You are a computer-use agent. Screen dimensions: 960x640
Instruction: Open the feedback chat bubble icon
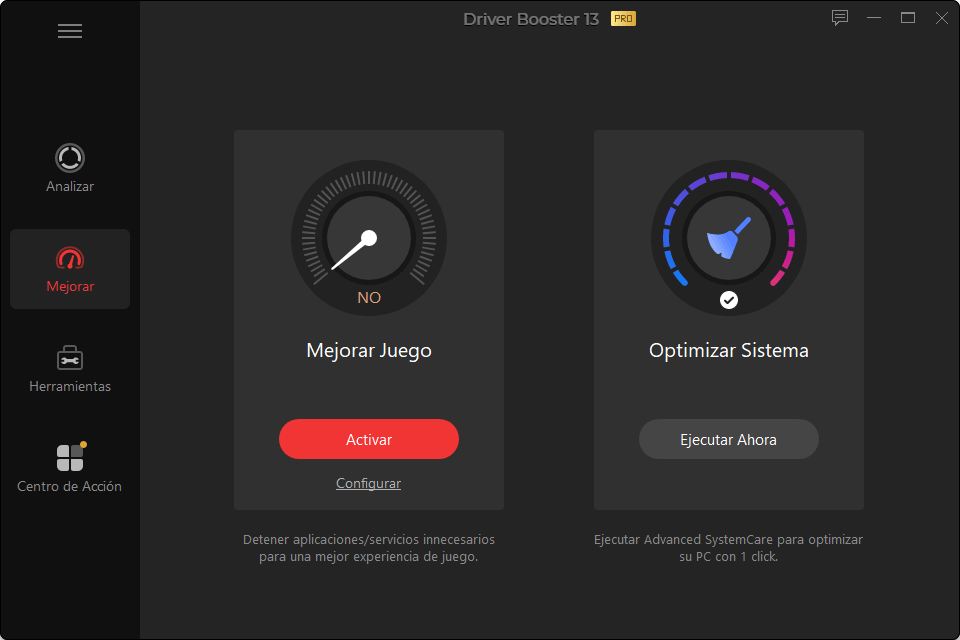coord(840,18)
